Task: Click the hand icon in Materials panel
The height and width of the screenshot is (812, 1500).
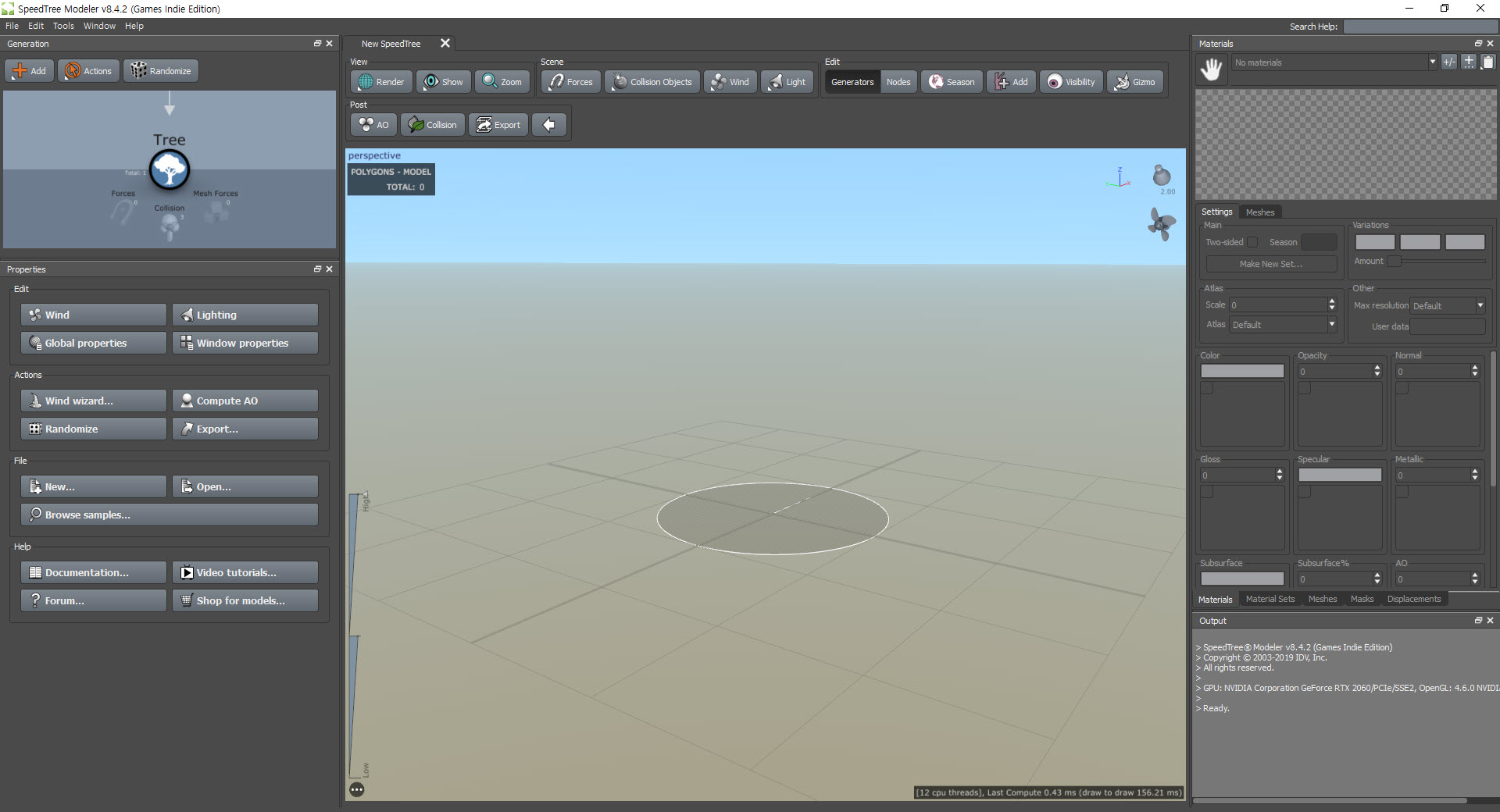Action: 1212,69
